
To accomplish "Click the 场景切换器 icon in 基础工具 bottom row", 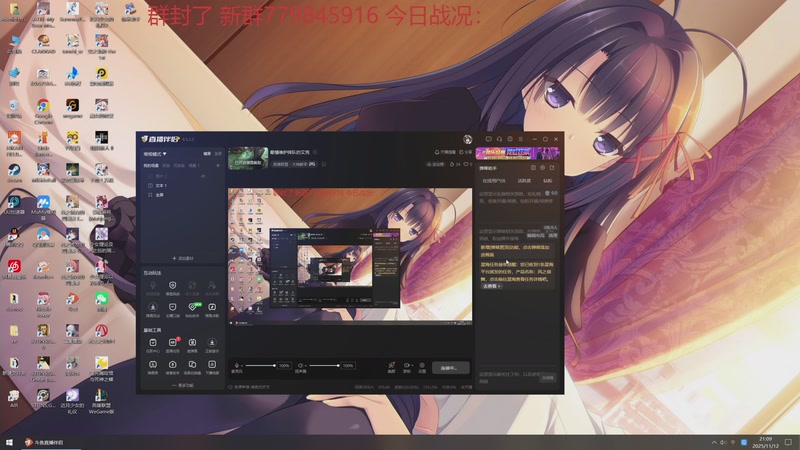I will click(x=192, y=365).
